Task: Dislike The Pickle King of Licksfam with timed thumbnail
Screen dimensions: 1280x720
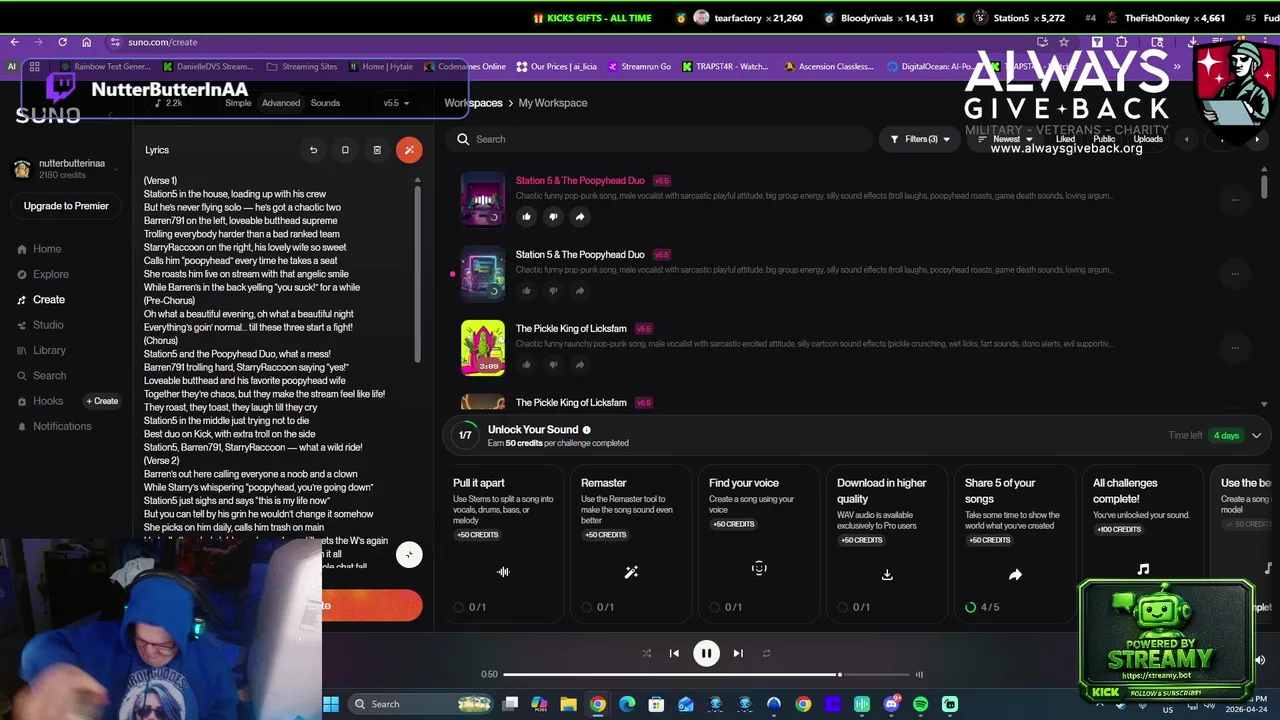Action: pyautogui.click(x=553, y=364)
